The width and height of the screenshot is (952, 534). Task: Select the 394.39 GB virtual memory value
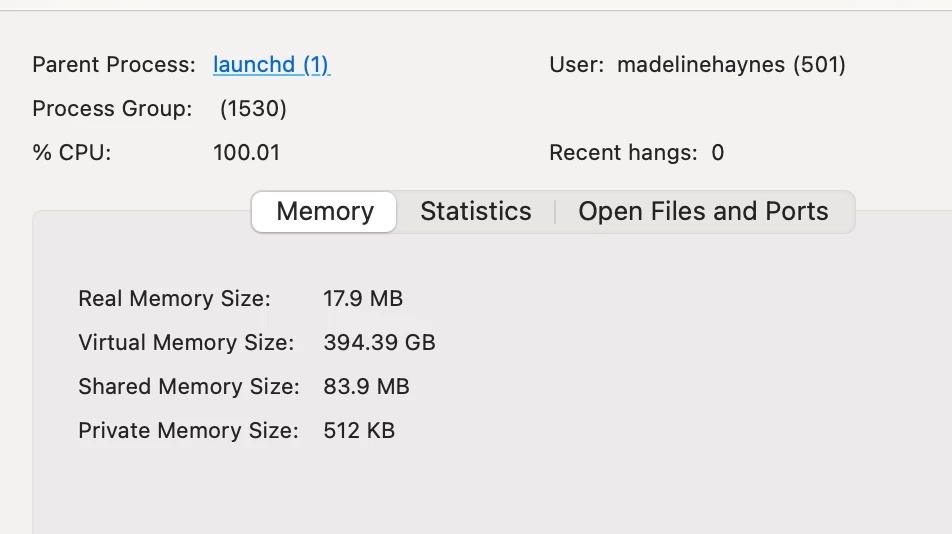[379, 343]
